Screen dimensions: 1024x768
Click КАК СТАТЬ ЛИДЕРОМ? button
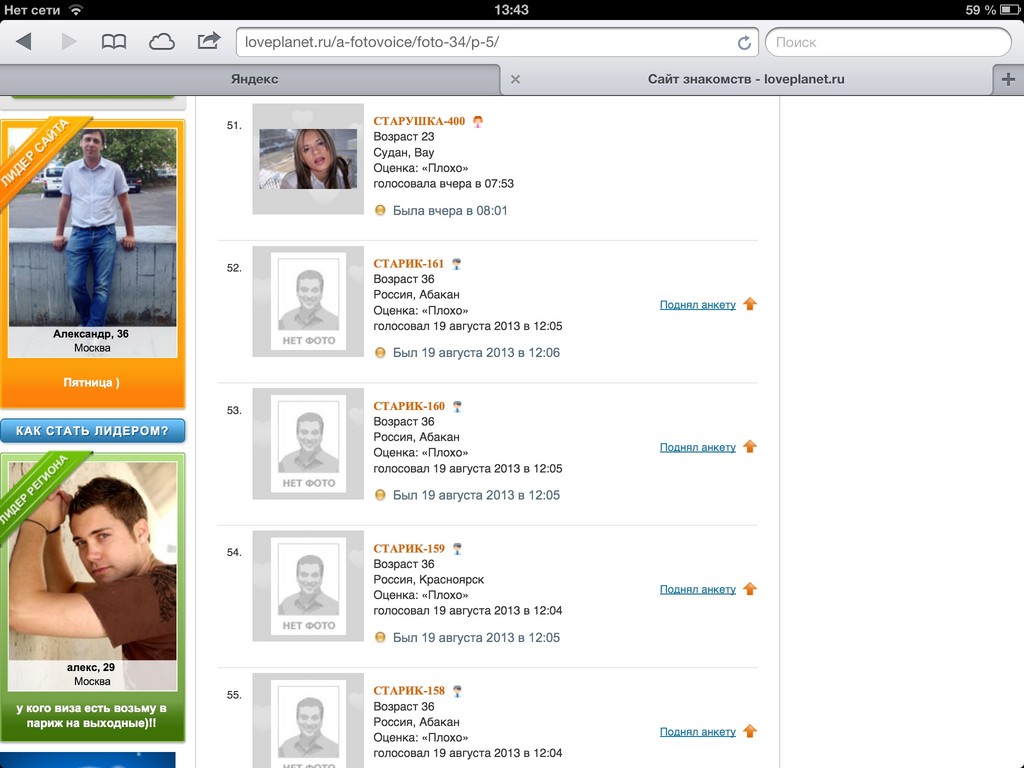(92, 430)
